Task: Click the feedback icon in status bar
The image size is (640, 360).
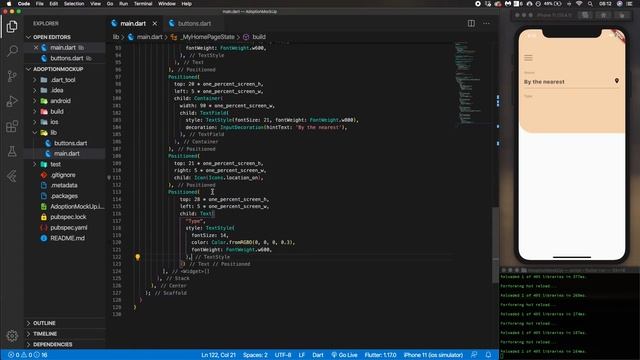Action: coord(474,355)
